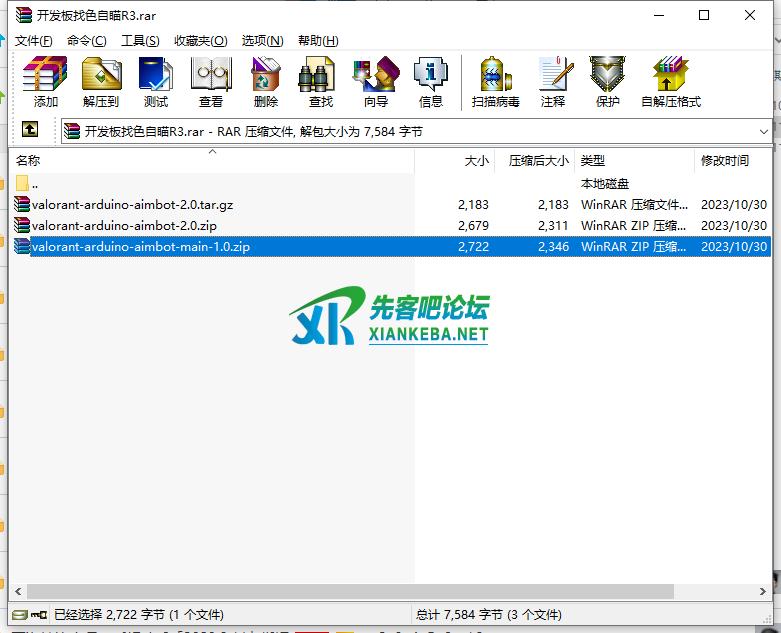Click scroll left arrow of horizontal scrollbar
781x633 pixels.
[x=18, y=592]
